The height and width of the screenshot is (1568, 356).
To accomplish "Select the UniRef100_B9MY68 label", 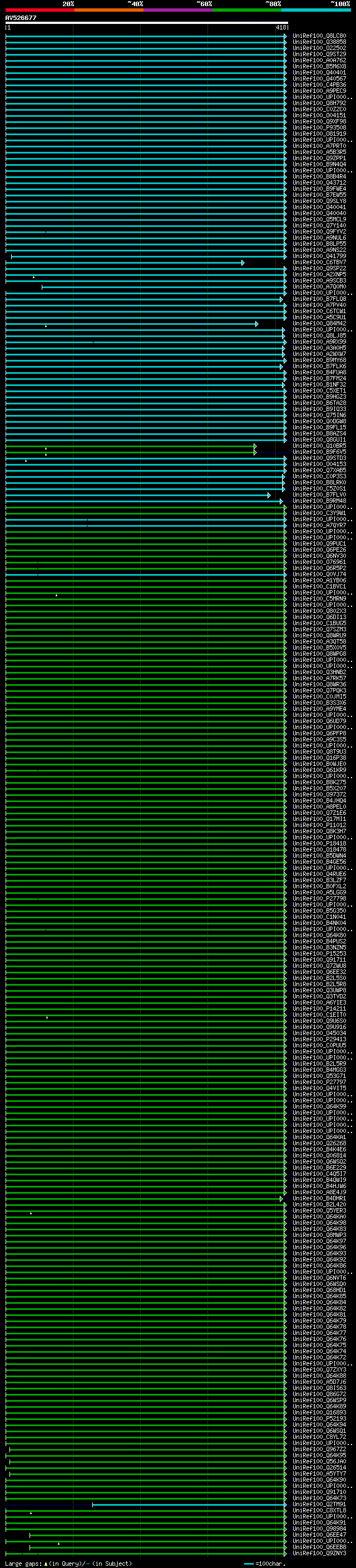I will pos(319,360).
